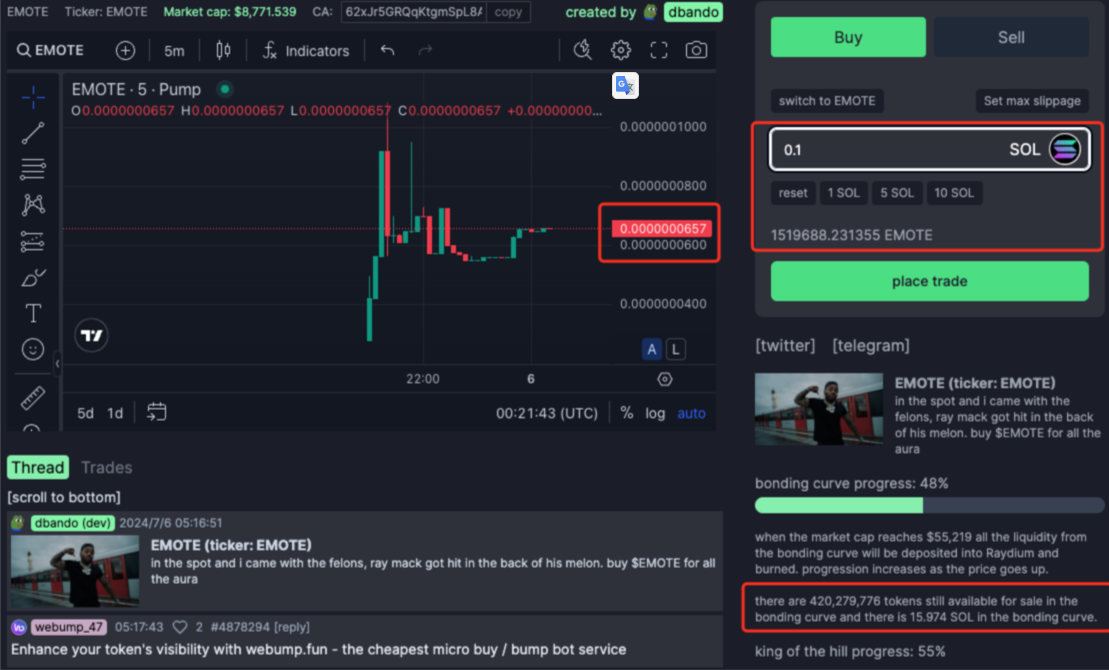
Task: Take a chart snapshot with camera icon
Action: [696, 50]
